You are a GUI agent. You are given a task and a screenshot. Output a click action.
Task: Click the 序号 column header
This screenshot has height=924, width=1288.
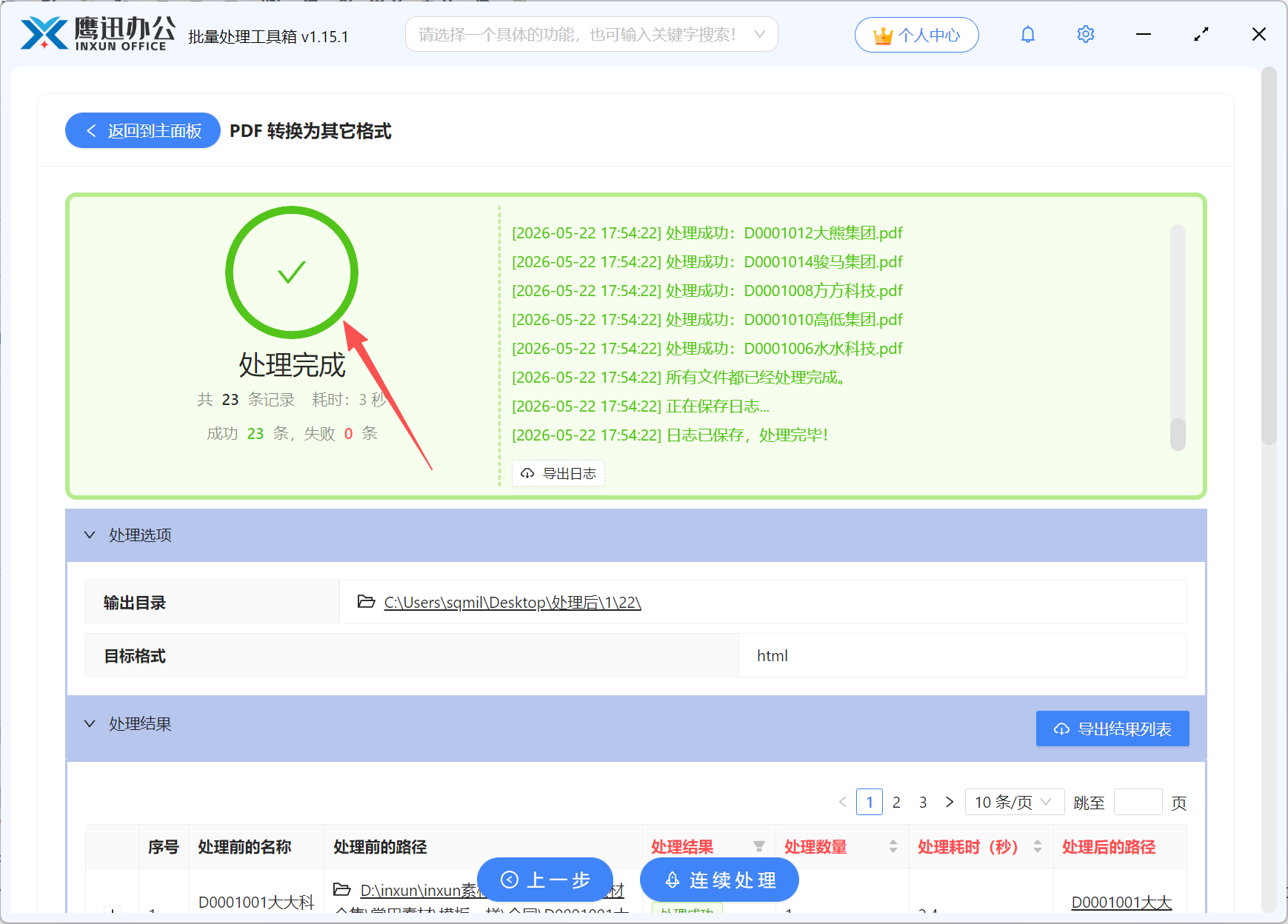coord(164,846)
